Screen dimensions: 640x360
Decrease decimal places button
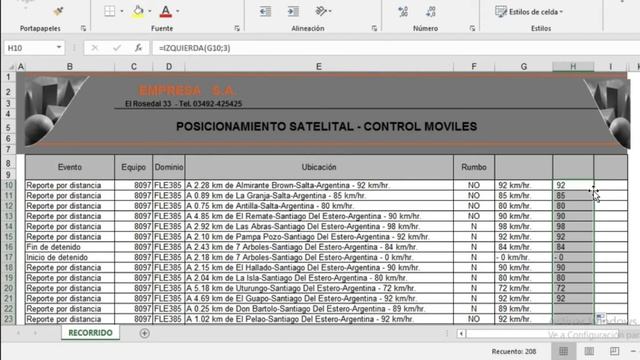[431, 11]
